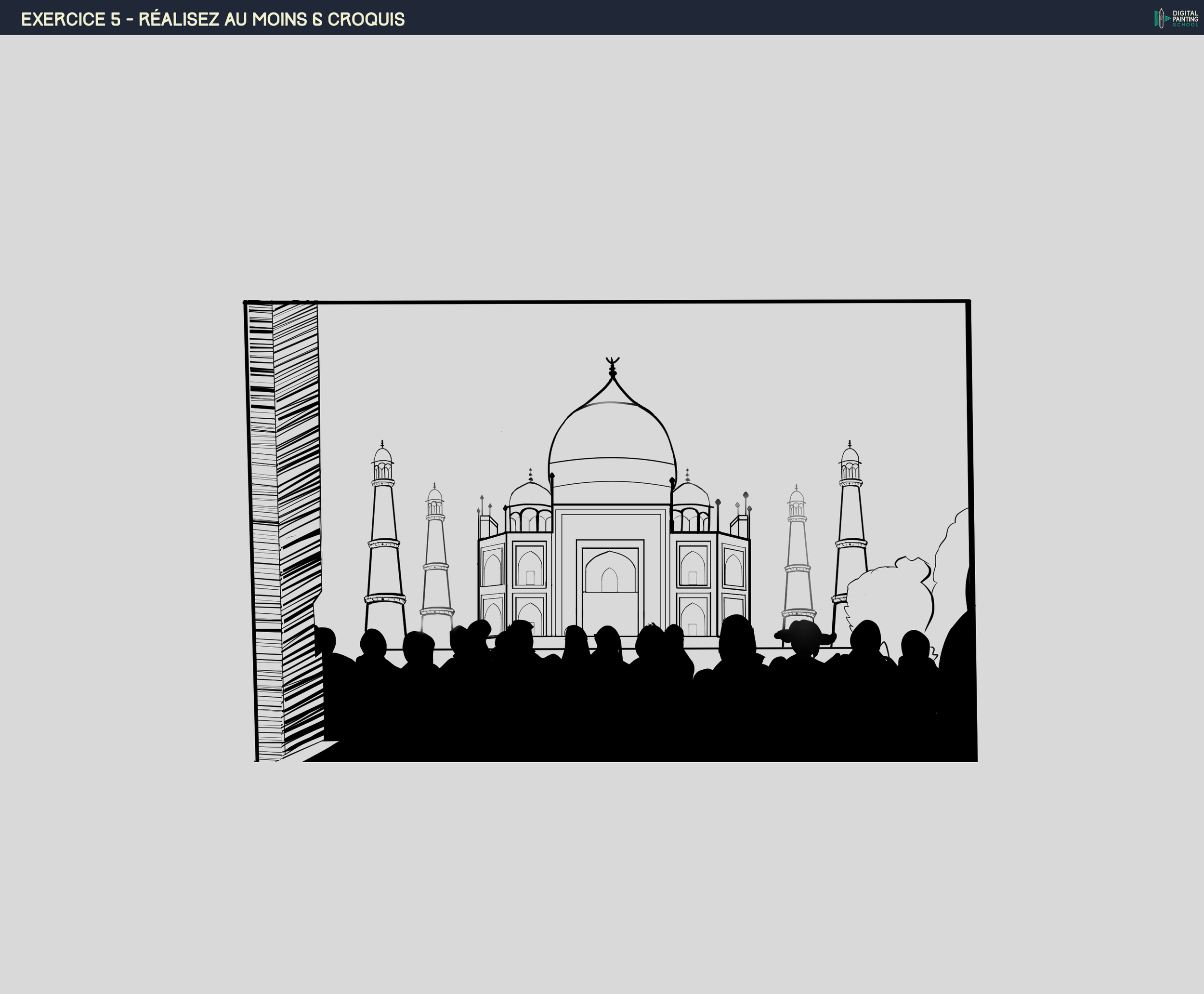The width and height of the screenshot is (1204, 994).
Task: Click the central arched entrance doorway
Action: click(x=609, y=578)
